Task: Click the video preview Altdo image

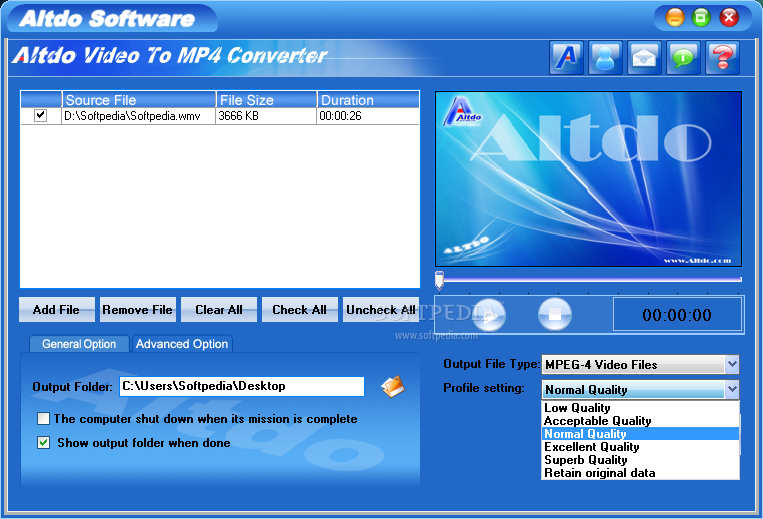Action: (x=588, y=179)
